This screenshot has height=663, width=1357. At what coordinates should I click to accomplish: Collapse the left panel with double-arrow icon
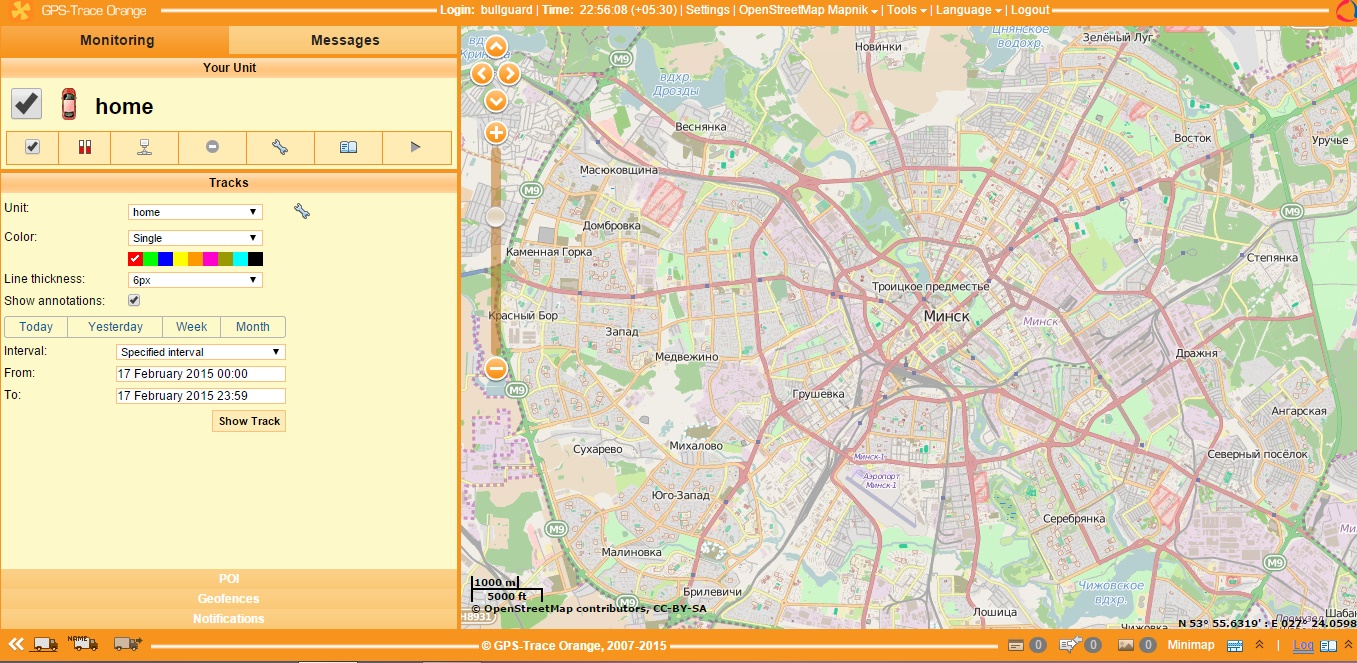(16, 644)
